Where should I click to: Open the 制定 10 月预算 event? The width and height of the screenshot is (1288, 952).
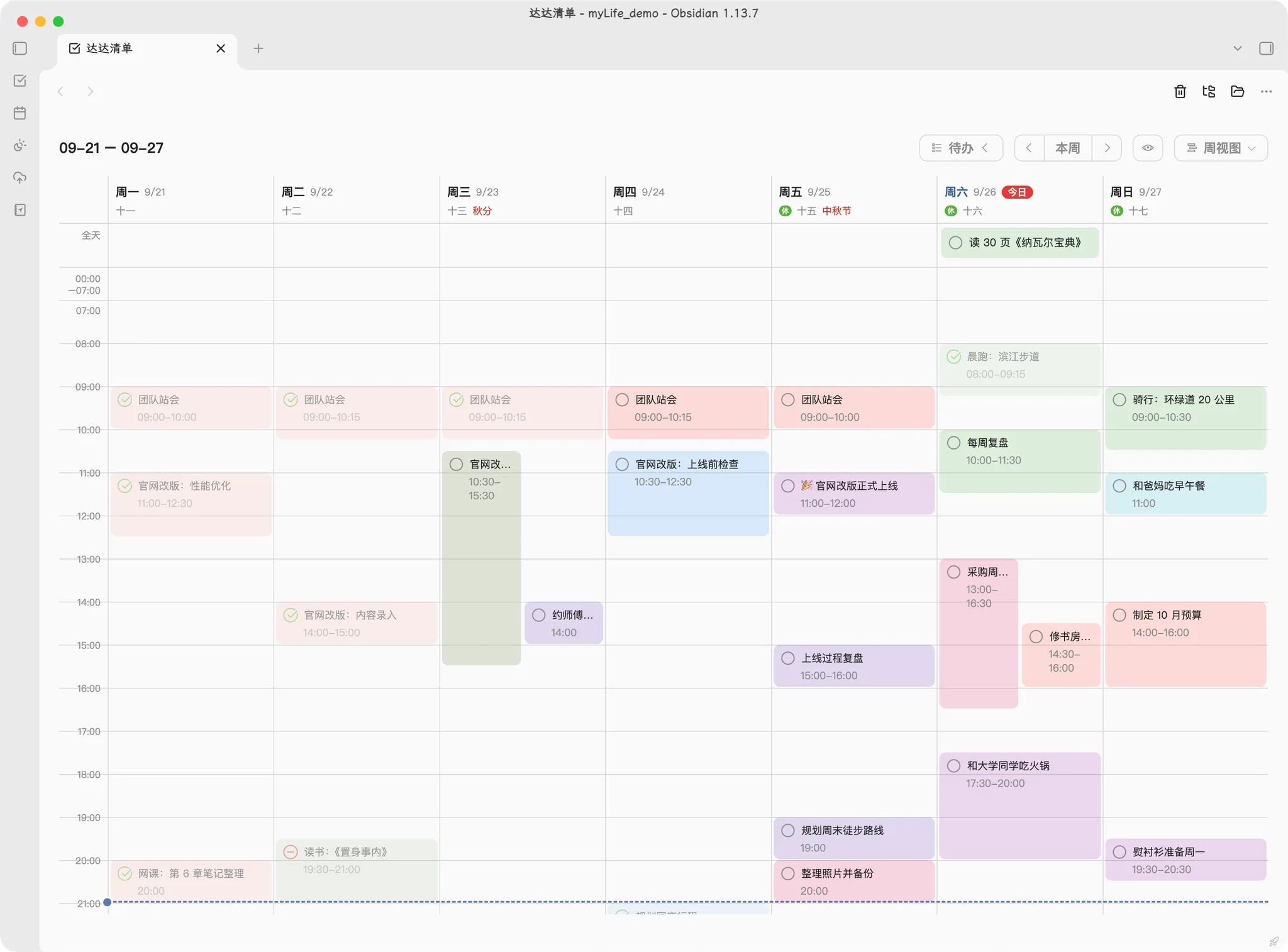pos(1185,644)
